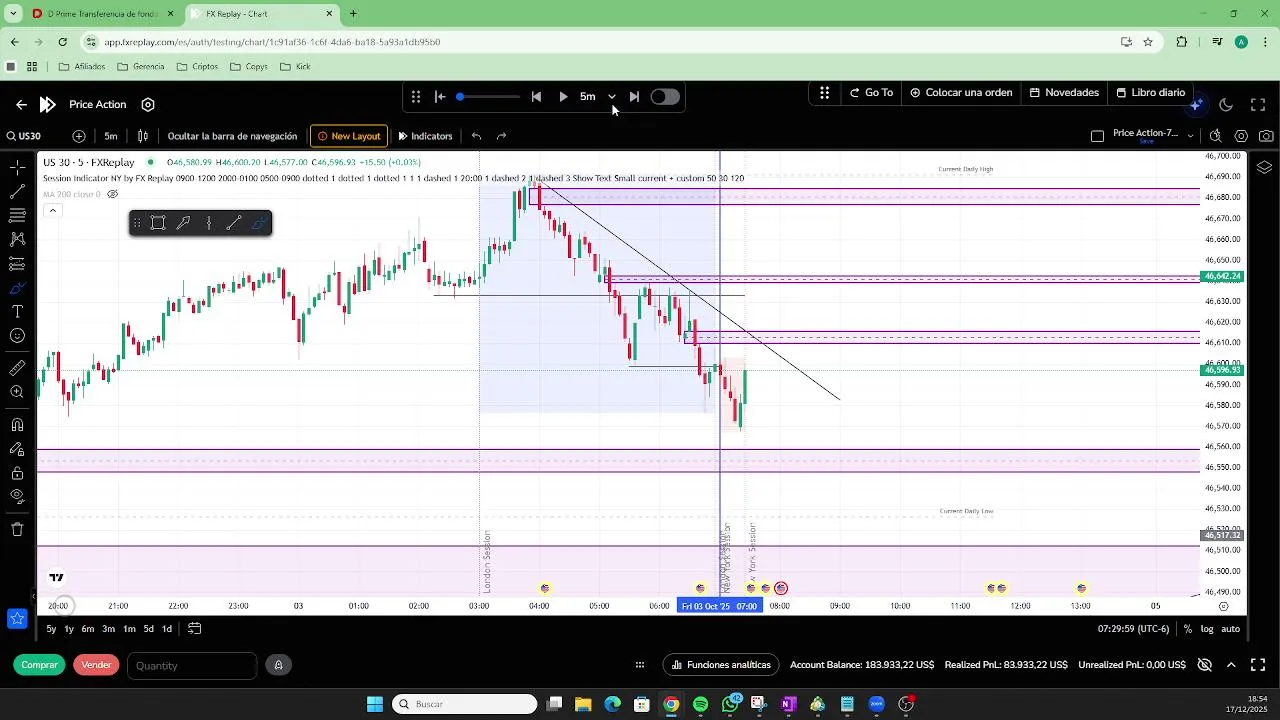
Task: Toggle the switch next to the replay controls
Action: 665,97
